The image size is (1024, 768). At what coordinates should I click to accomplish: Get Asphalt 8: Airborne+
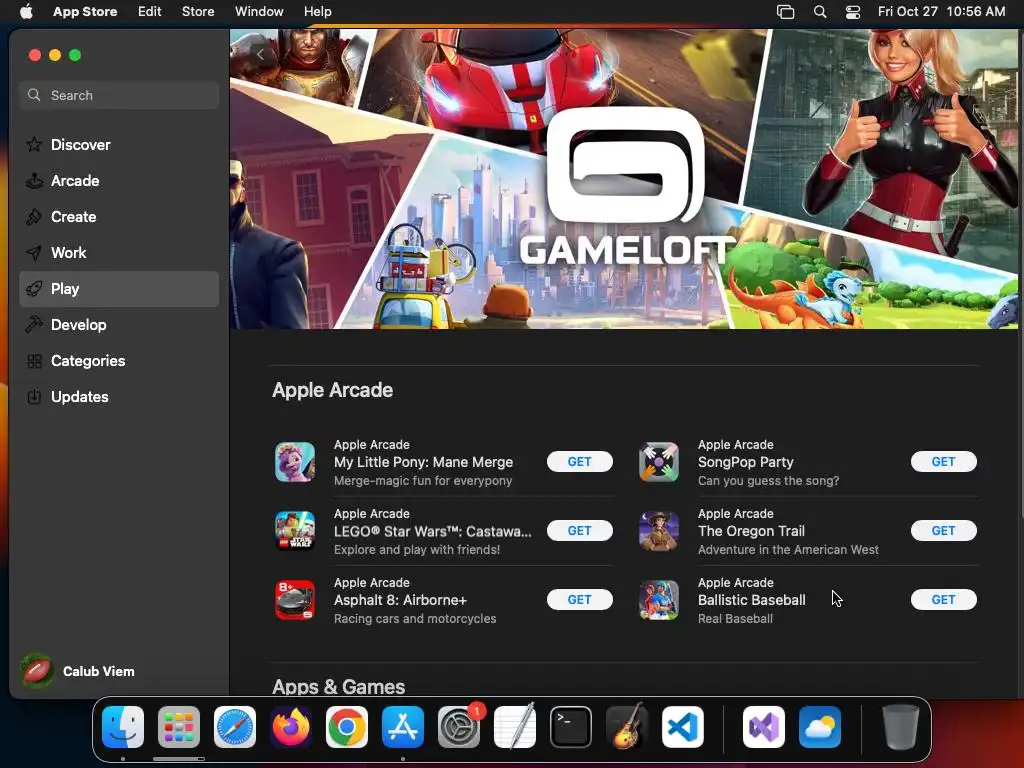point(579,600)
